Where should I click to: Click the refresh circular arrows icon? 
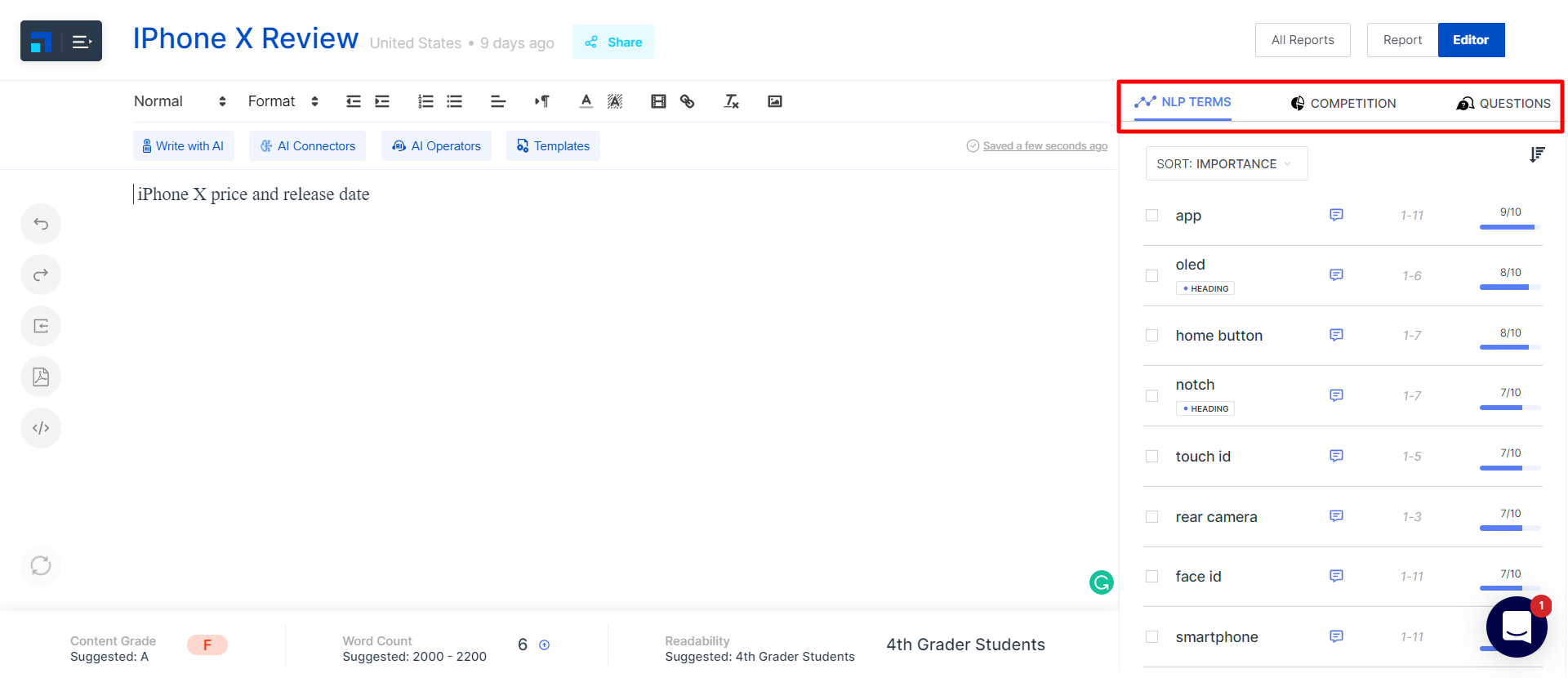coord(41,565)
